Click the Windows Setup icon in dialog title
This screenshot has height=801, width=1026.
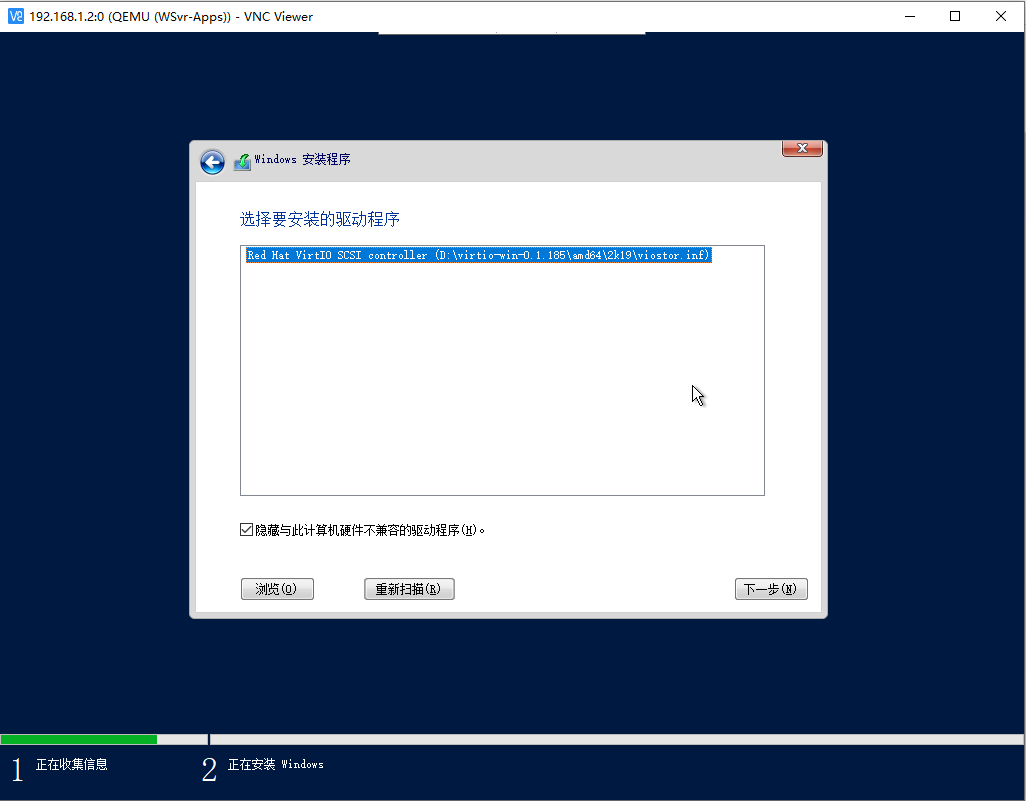242,162
